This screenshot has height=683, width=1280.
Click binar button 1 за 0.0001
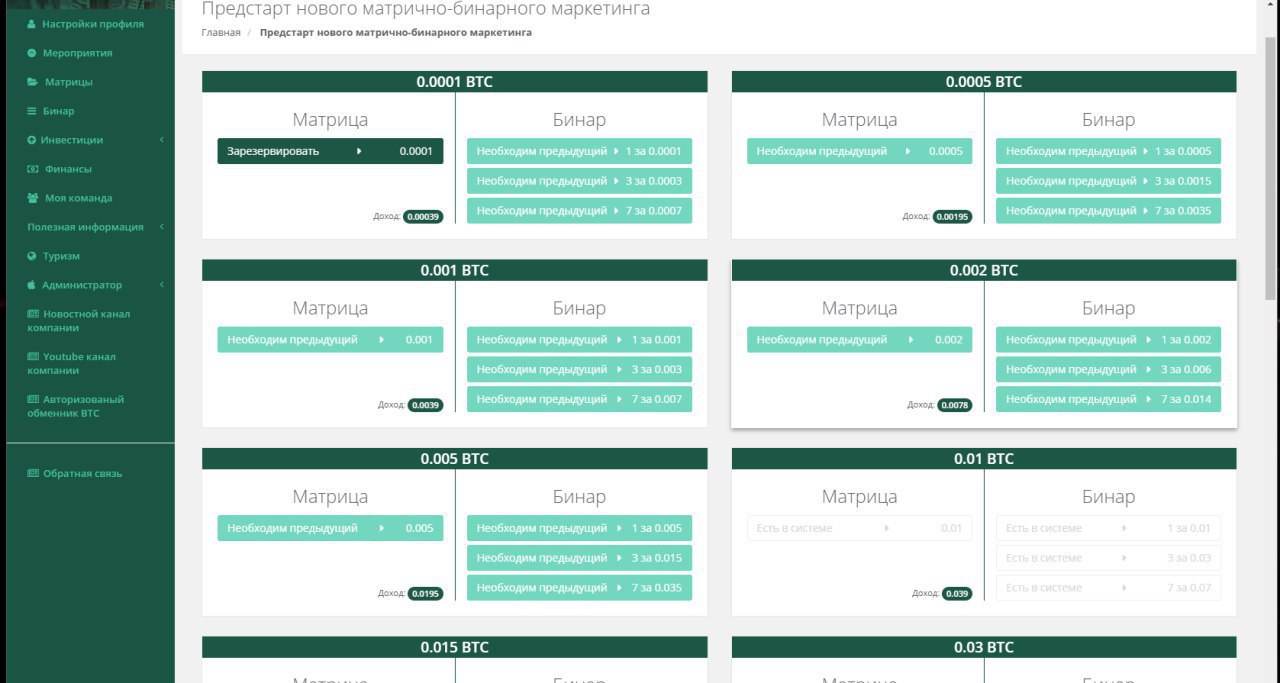pyautogui.click(x=579, y=151)
